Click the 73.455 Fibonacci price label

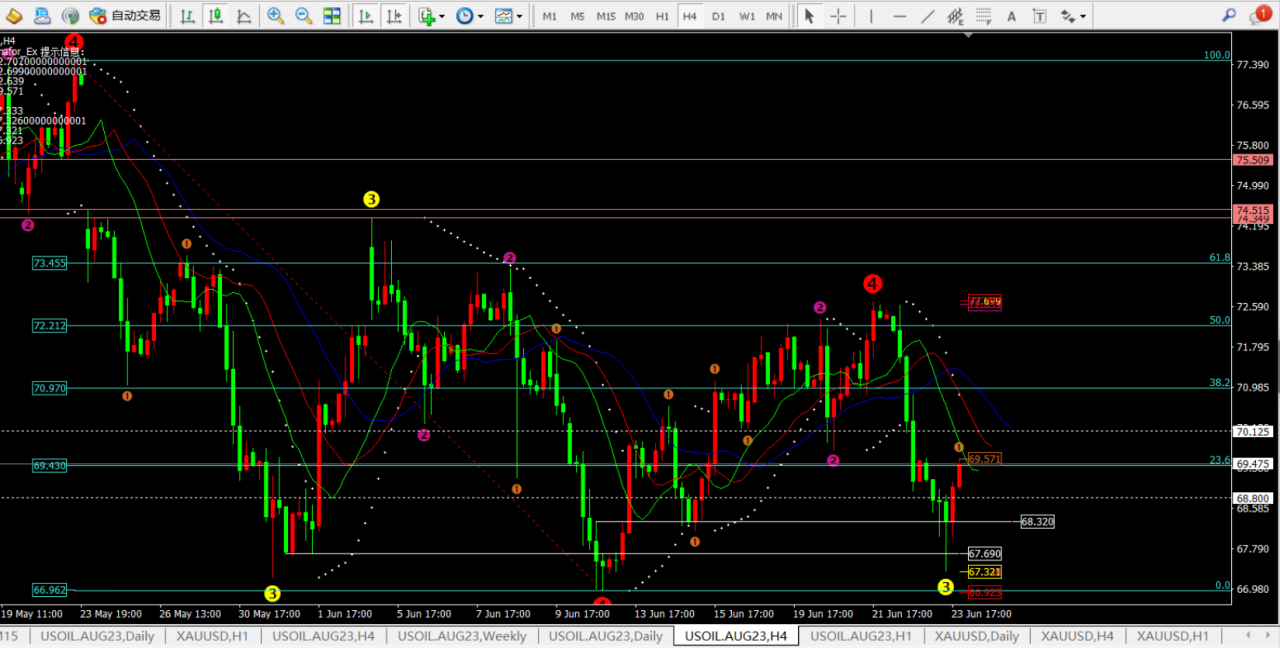tap(49, 263)
